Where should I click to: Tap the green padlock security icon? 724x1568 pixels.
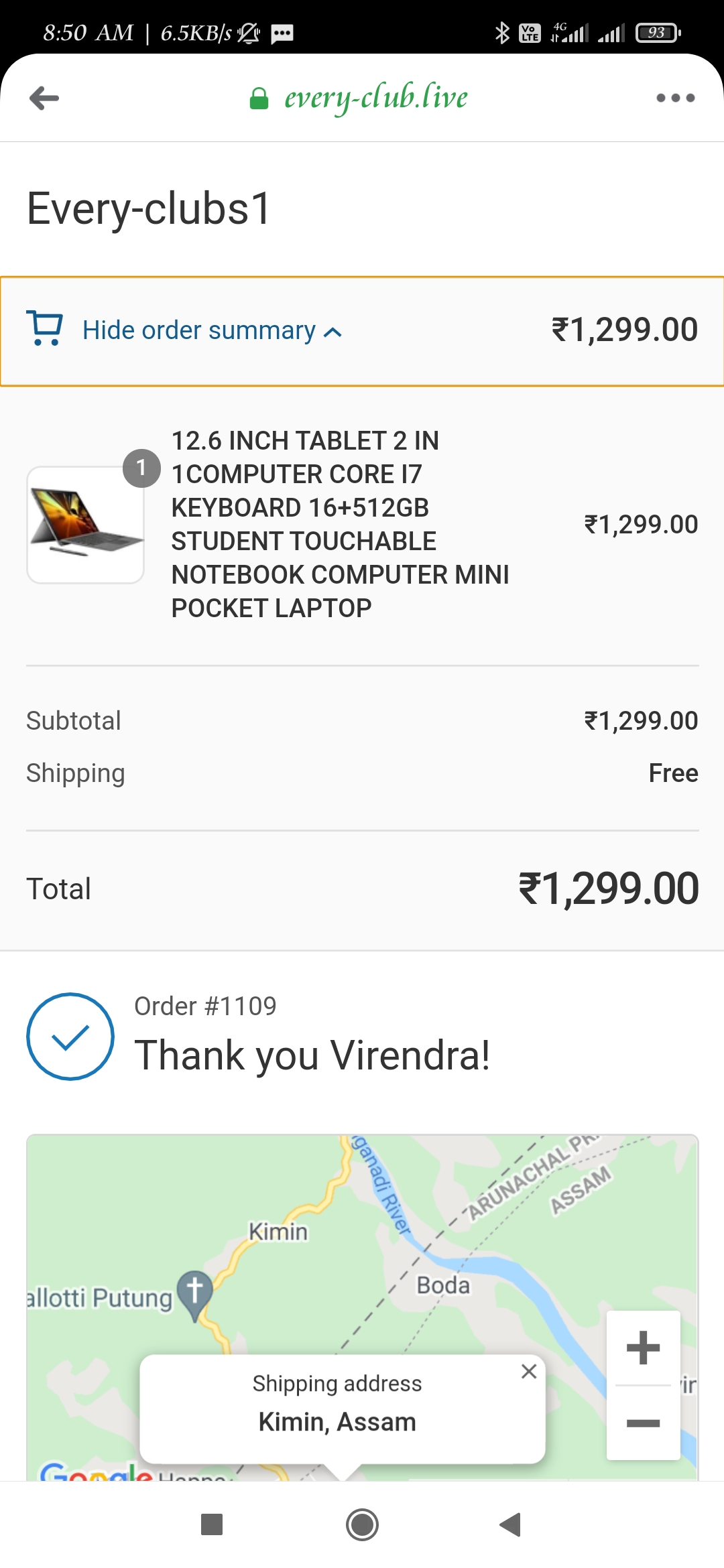point(259,99)
